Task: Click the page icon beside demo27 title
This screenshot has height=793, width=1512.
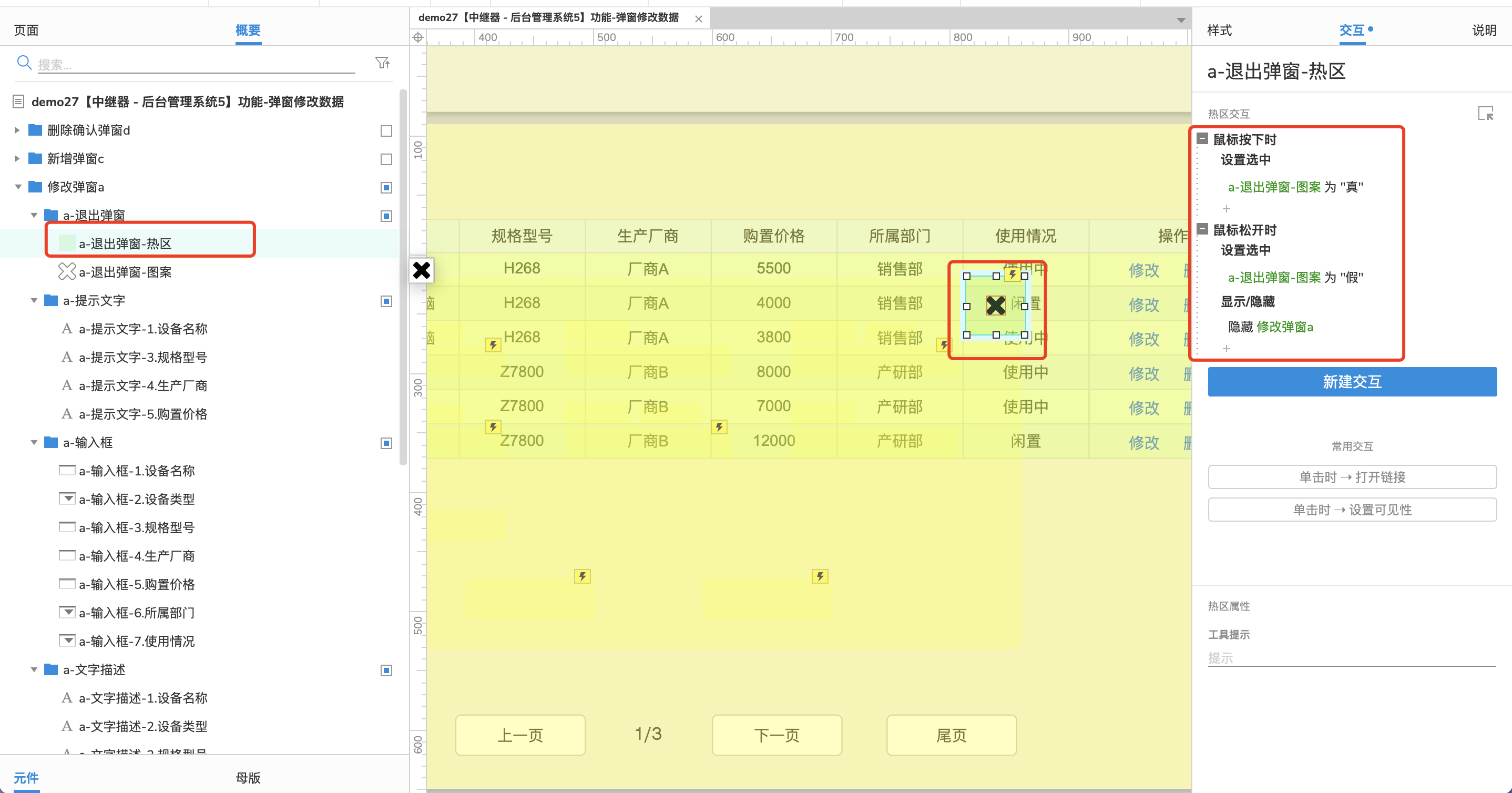Action: tap(19, 101)
